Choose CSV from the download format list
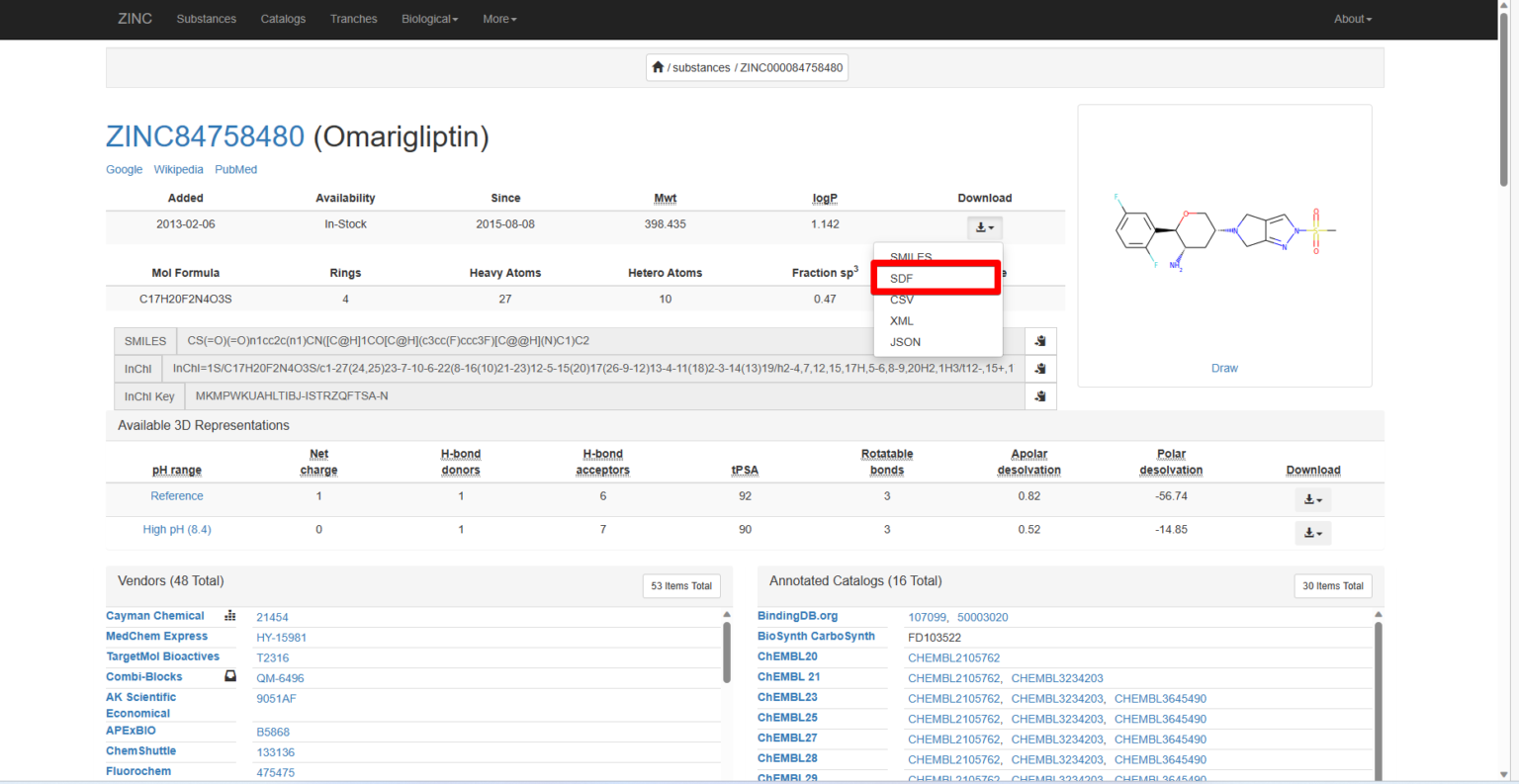The image size is (1519, 784). point(902,300)
